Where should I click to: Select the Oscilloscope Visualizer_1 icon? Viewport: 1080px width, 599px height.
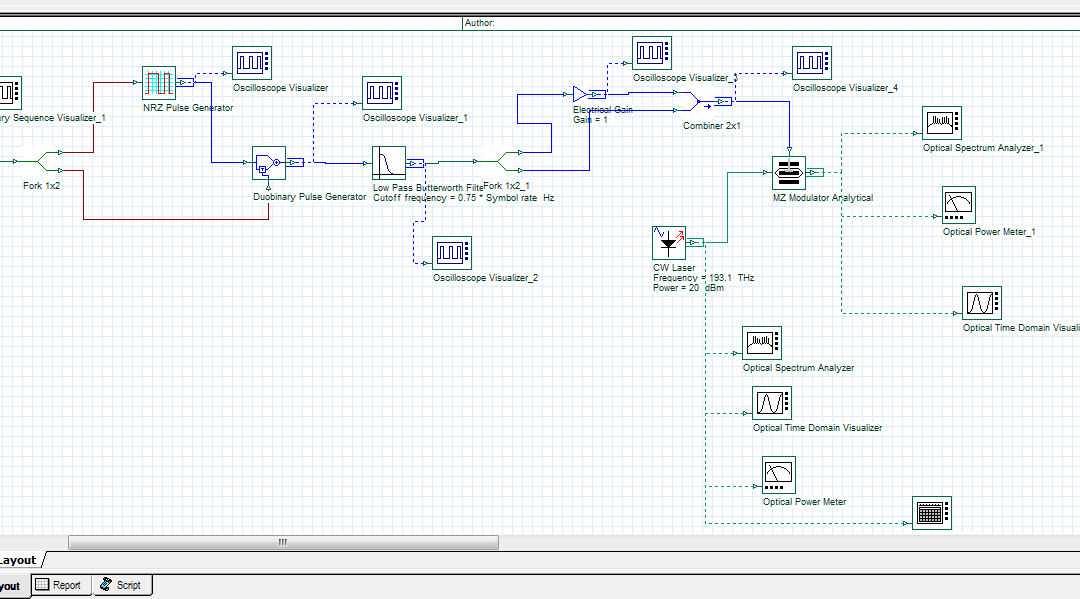(381, 93)
